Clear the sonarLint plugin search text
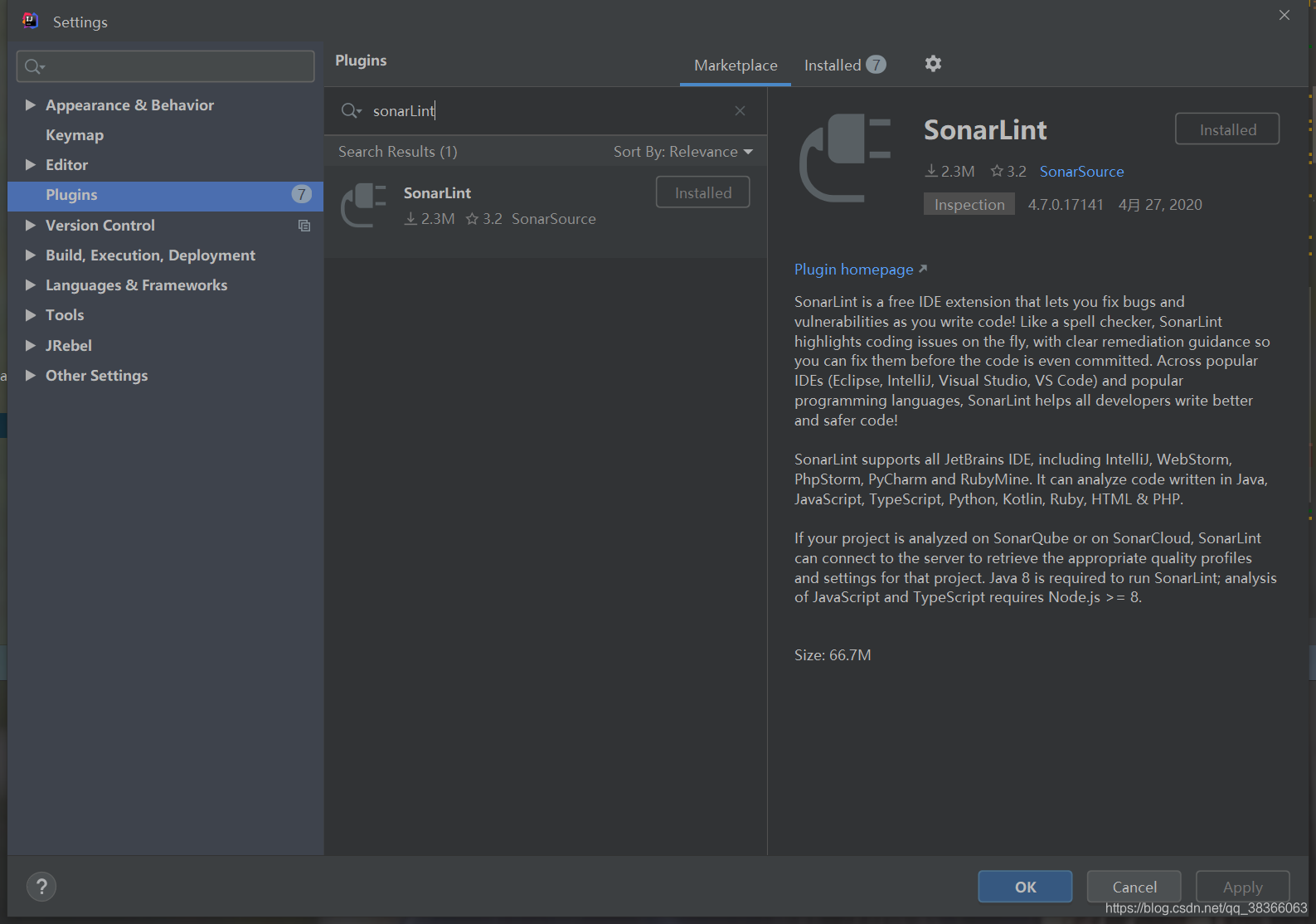The width and height of the screenshot is (1316, 924). [740, 111]
